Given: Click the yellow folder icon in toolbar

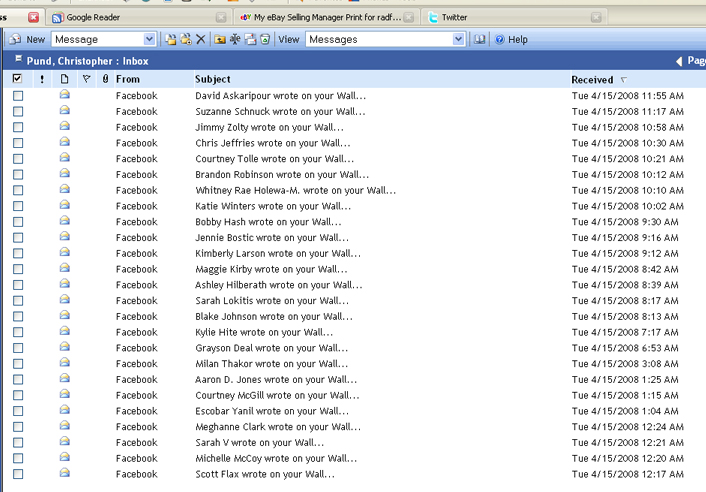Looking at the screenshot, I should pyautogui.click(x=220, y=40).
